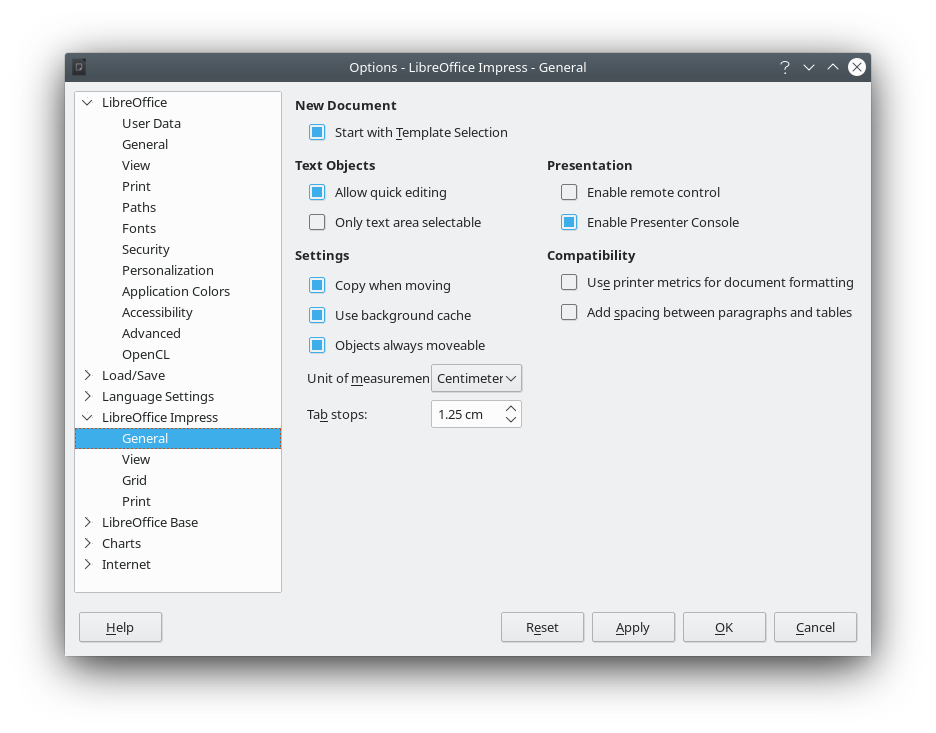
Task: Select General under LibreOffice Impress
Action: 178,438
